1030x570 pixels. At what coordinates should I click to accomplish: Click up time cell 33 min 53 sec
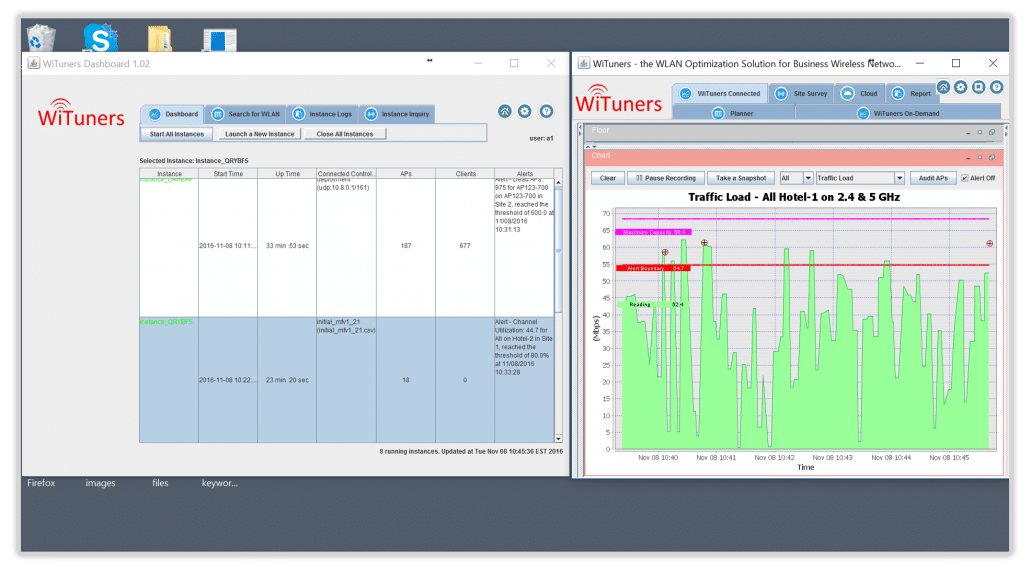[287, 246]
